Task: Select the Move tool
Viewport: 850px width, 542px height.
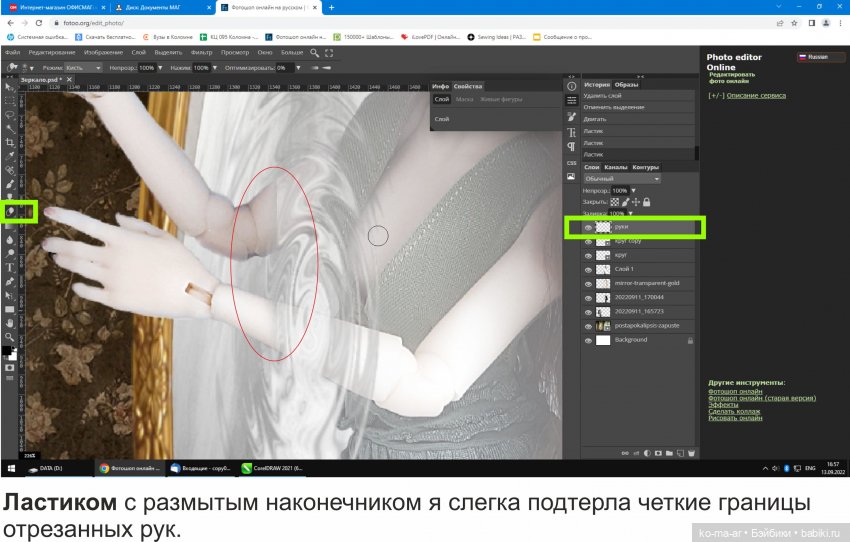Action: tap(9, 87)
